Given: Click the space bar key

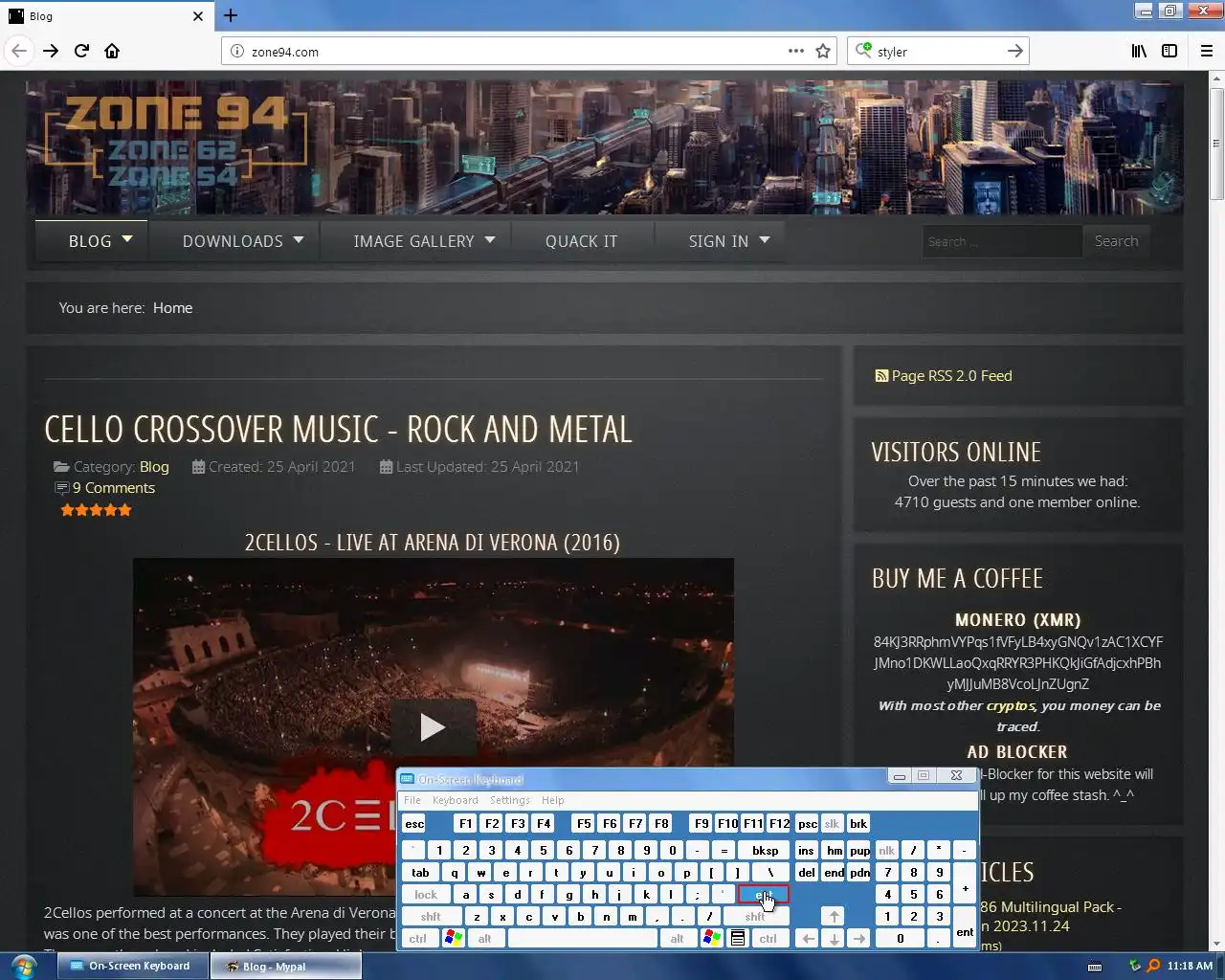Looking at the screenshot, I should tap(582, 939).
